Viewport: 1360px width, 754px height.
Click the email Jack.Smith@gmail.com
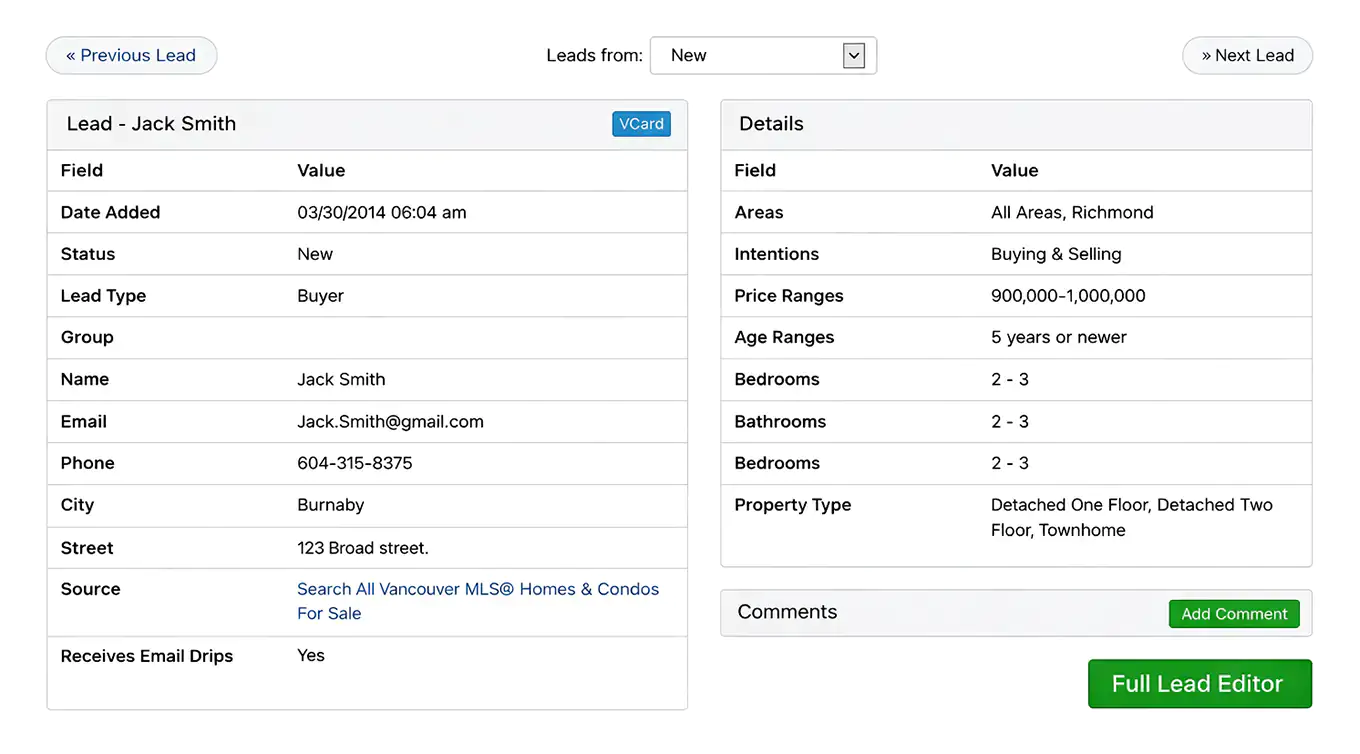coord(390,422)
